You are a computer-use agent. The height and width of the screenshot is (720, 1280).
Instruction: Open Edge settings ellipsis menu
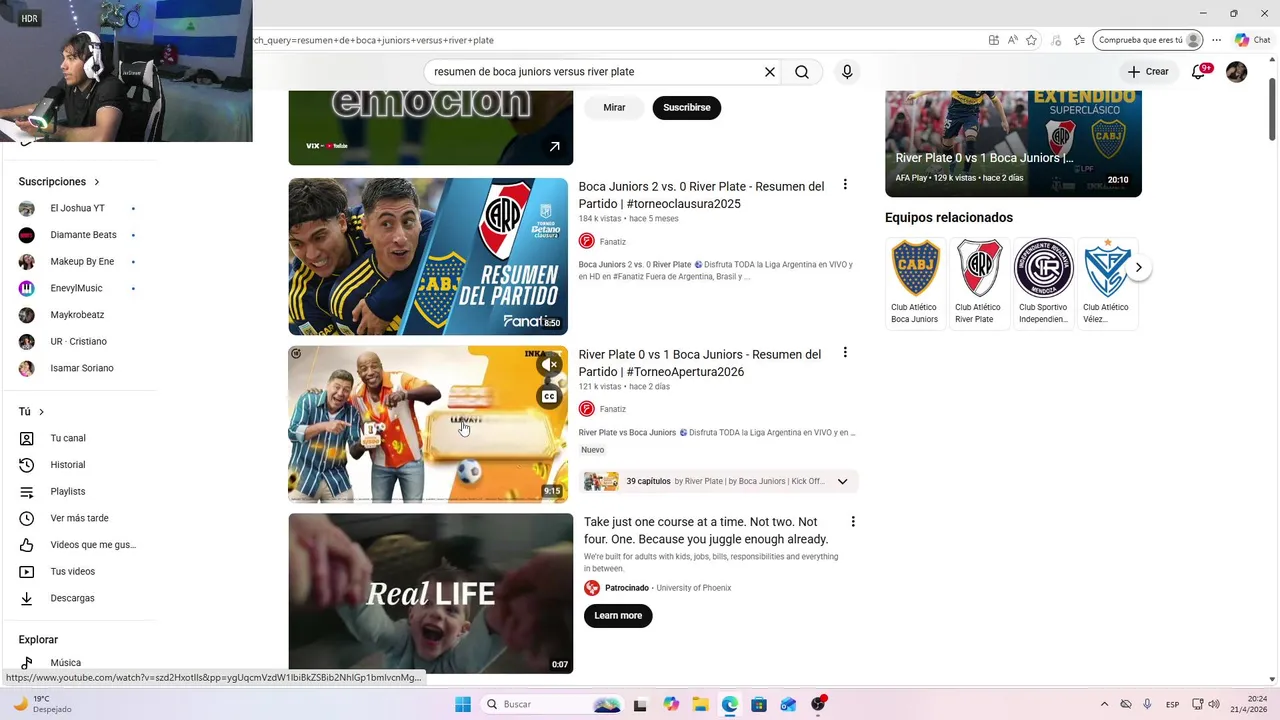pyautogui.click(x=1217, y=40)
